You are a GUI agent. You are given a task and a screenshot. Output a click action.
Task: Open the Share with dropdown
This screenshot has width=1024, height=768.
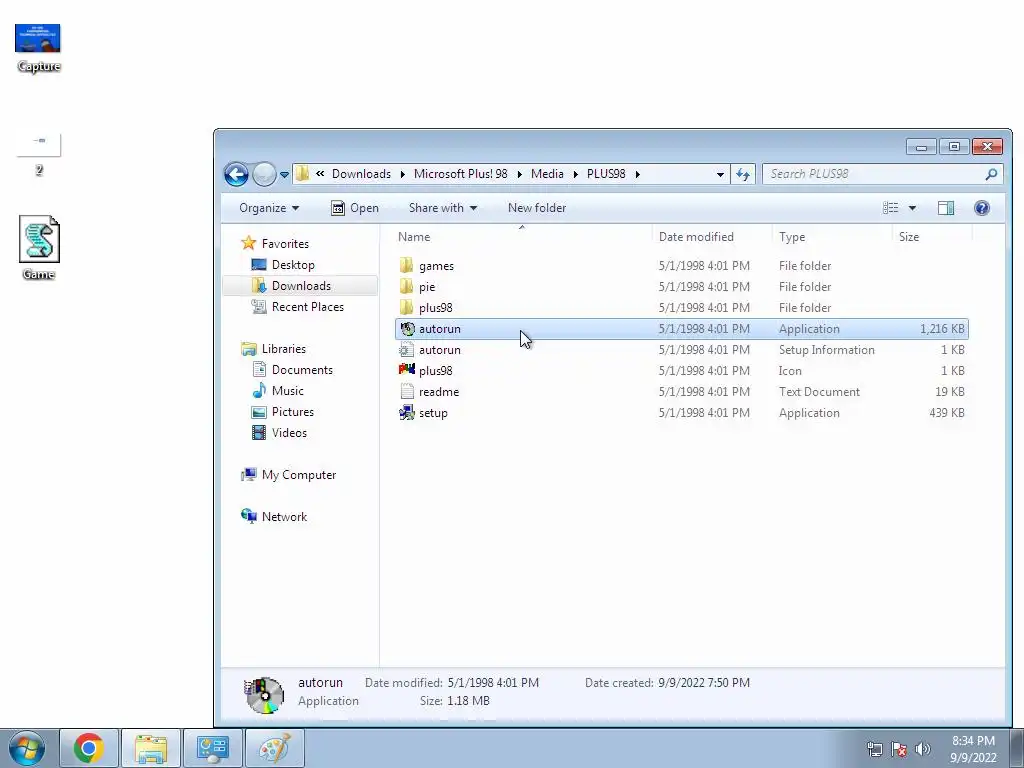point(442,208)
